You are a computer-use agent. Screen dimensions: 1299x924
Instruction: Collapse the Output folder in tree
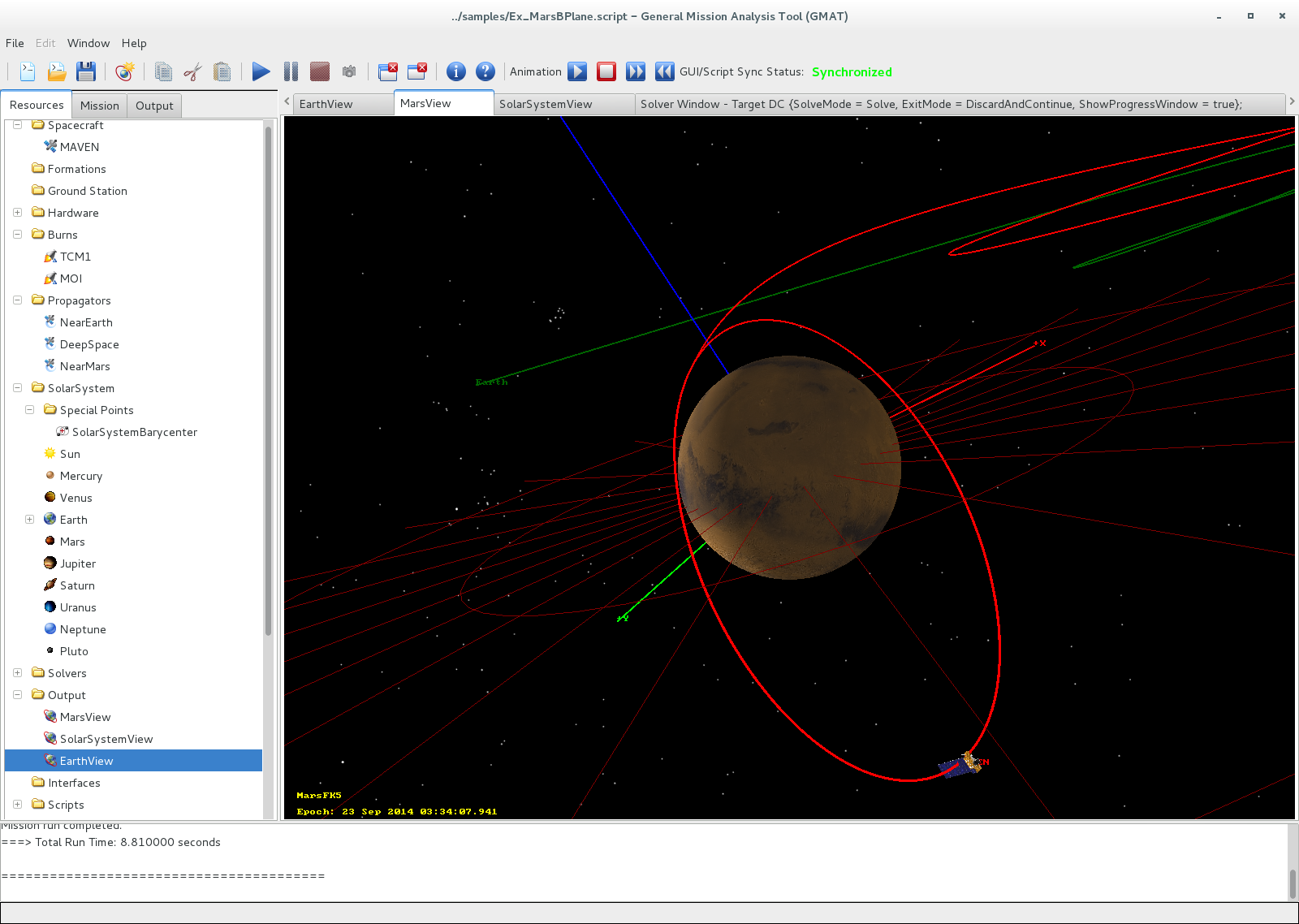[17, 695]
